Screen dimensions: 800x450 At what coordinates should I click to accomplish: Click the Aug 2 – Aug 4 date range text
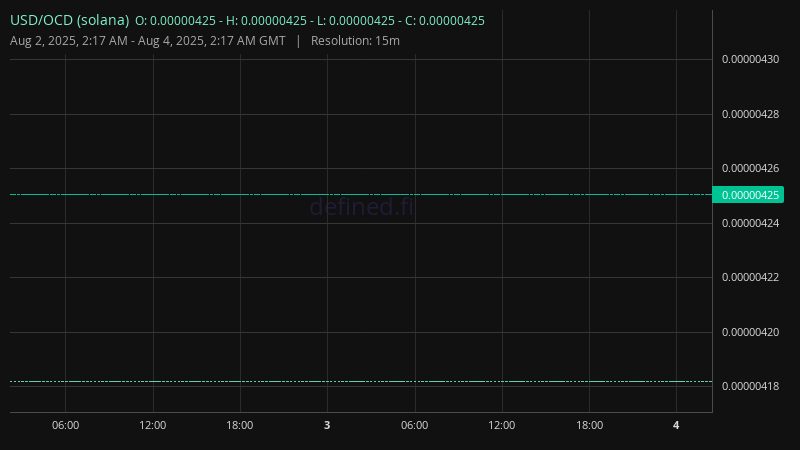pos(147,41)
